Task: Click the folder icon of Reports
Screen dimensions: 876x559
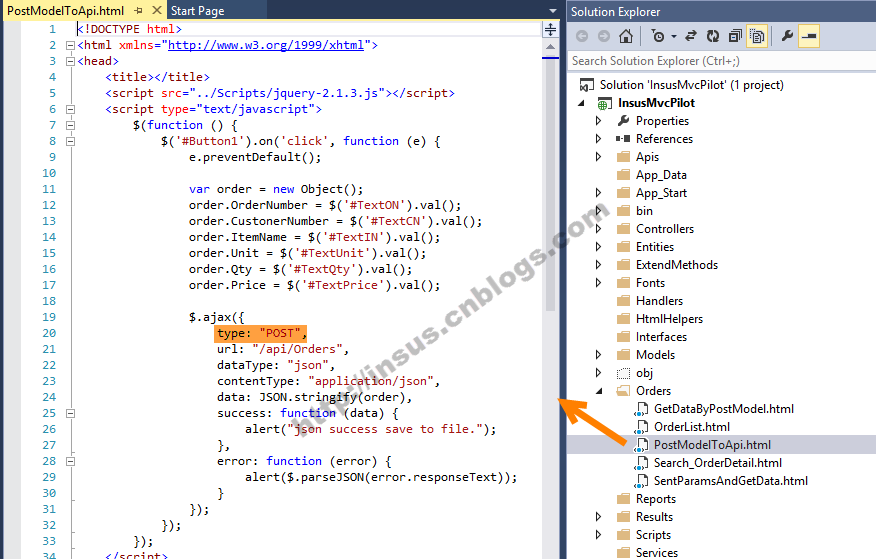Action: tap(623, 499)
